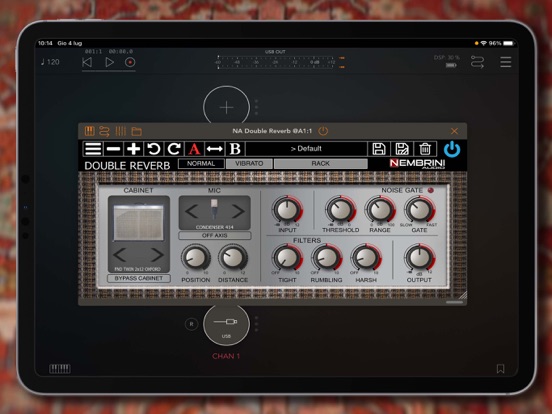The width and height of the screenshot is (552, 414).
Task: Click the GATE speed knob
Action: [x=419, y=210]
